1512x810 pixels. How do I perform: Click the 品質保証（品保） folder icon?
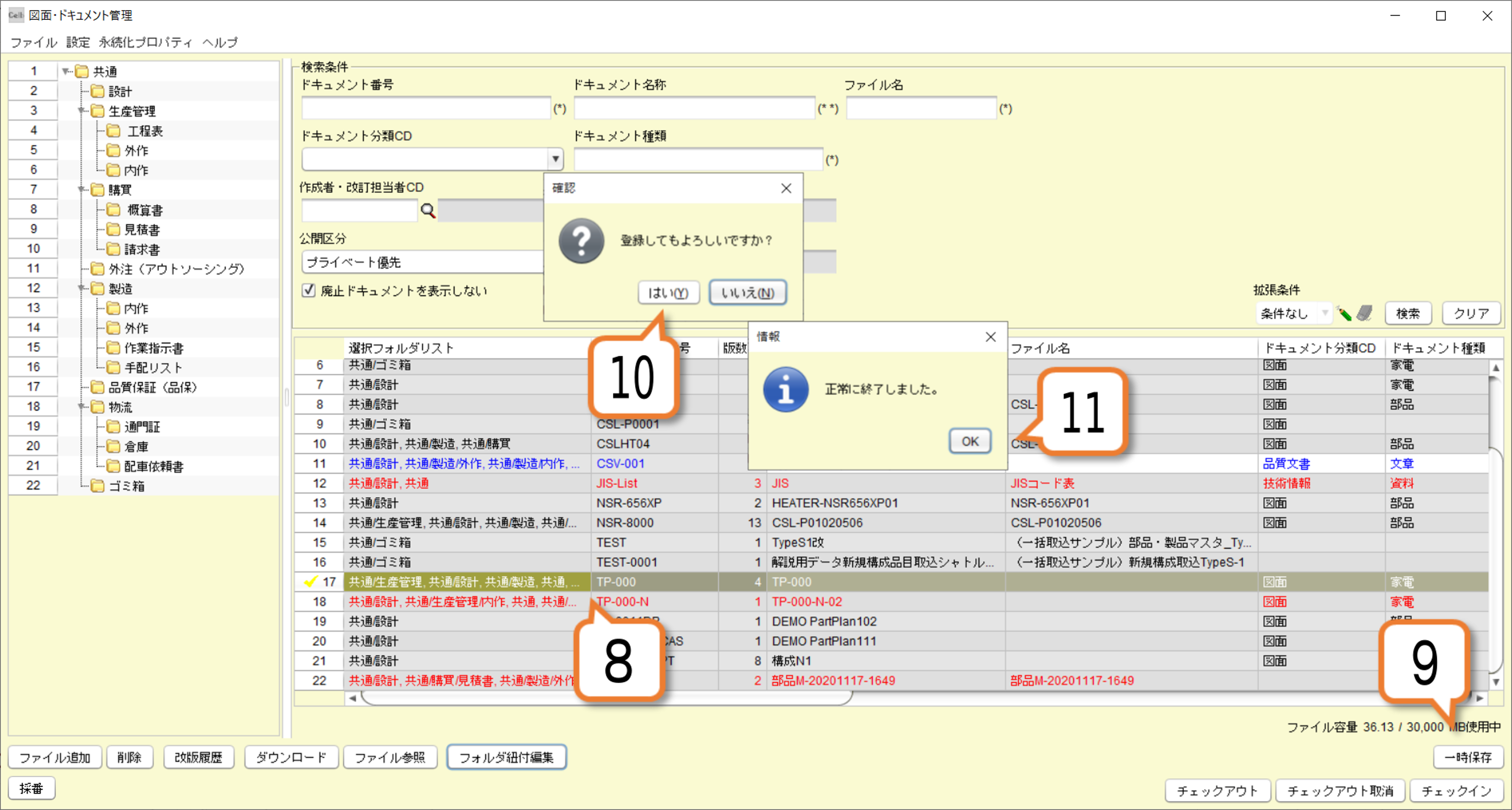98,387
